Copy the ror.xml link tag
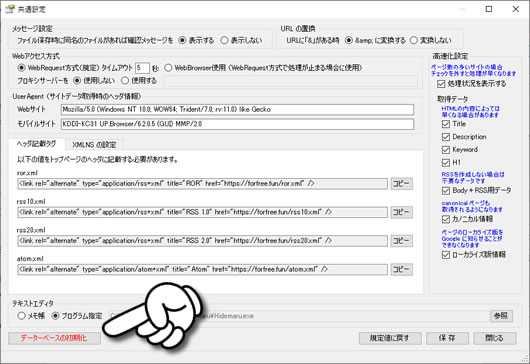Viewport: 530px width, 364px height. [402, 184]
